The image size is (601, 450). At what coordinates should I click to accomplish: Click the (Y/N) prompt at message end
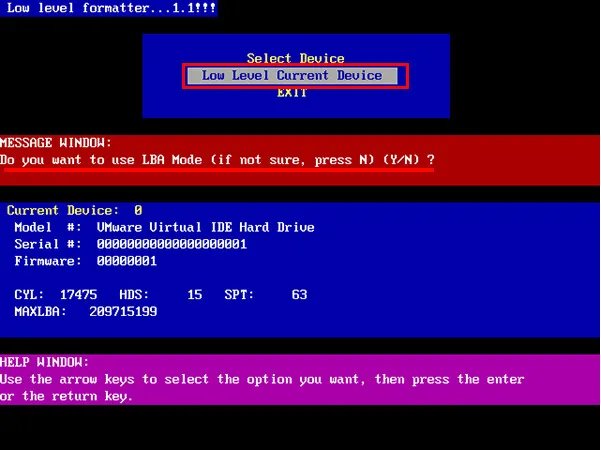pos(406,159)
